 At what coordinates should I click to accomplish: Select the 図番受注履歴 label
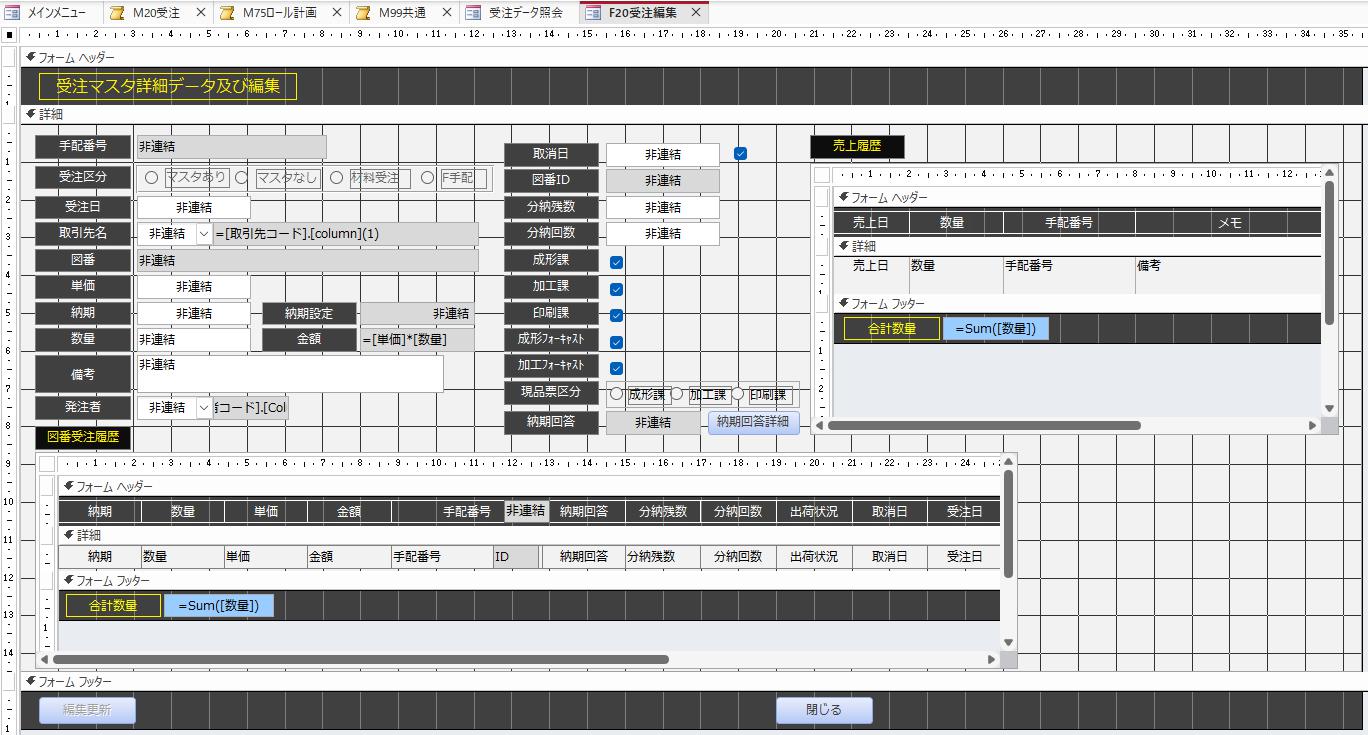click(x=83, y=437)
